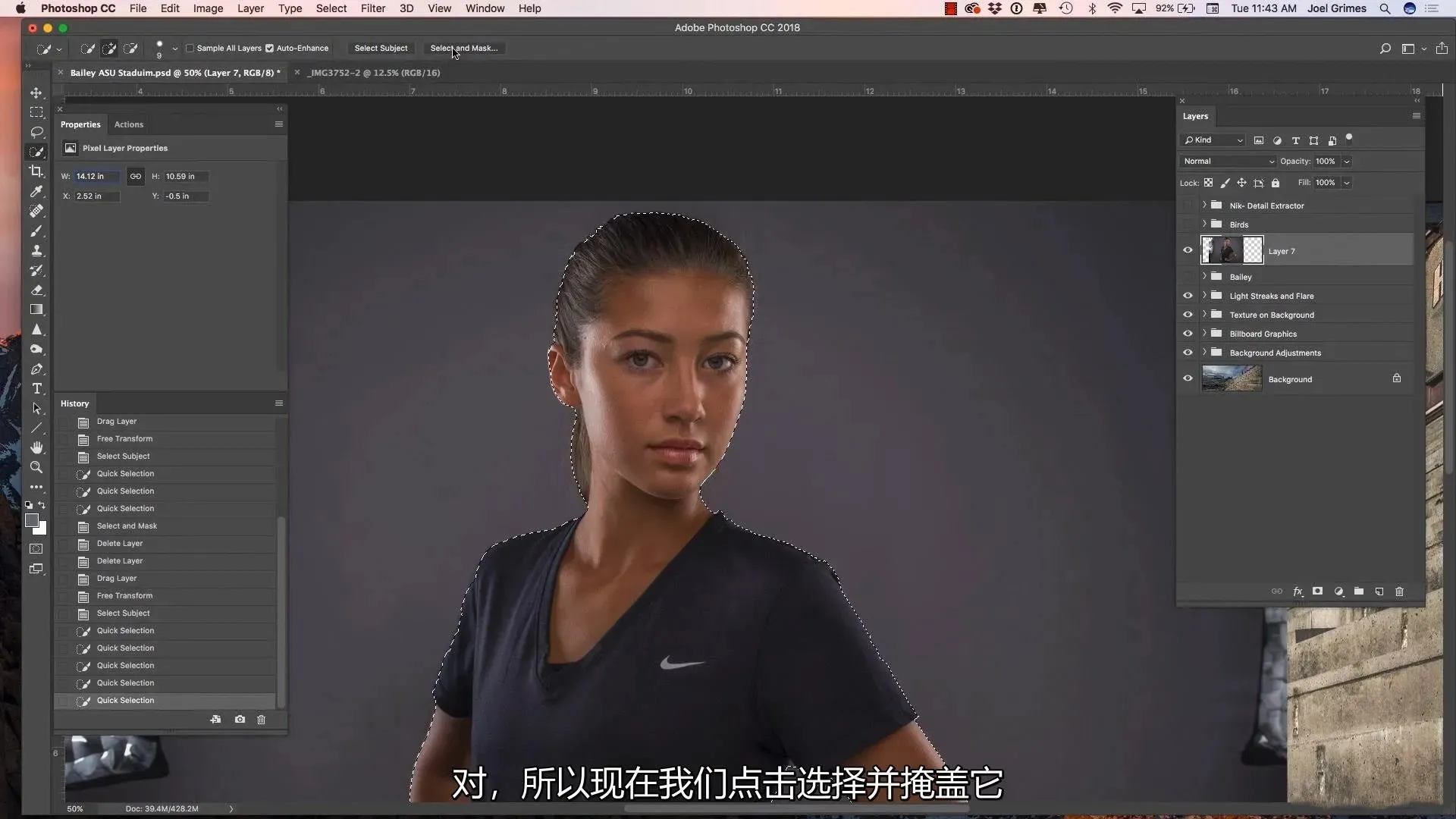Switch to _IMG3752-2 document tab
Viewport: 1456px width, 819px height.
point(375,73)
